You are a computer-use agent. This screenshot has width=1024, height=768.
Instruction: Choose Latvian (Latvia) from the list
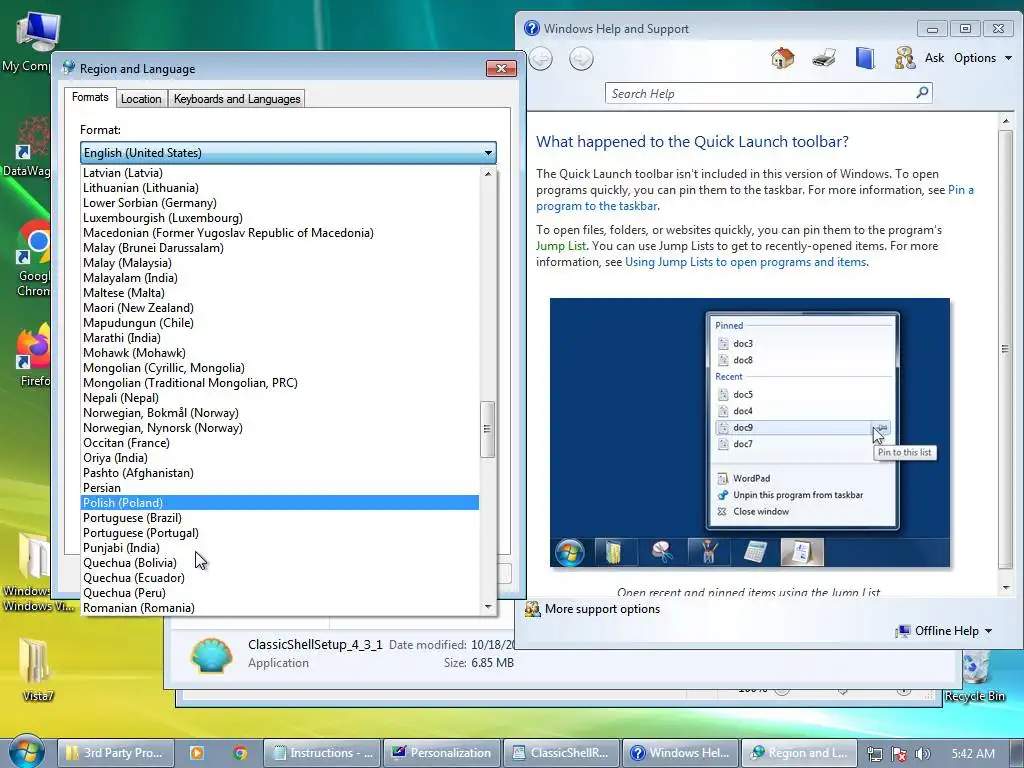(x=280, y=173)
